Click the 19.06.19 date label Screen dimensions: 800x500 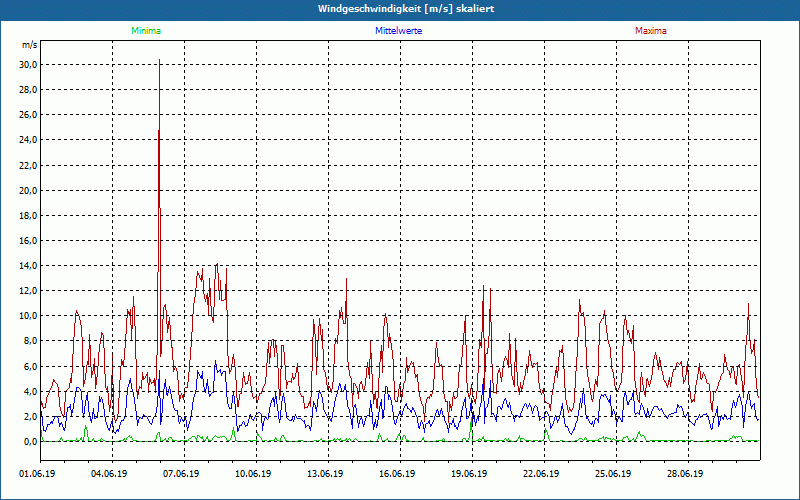(x=469, y=474)
